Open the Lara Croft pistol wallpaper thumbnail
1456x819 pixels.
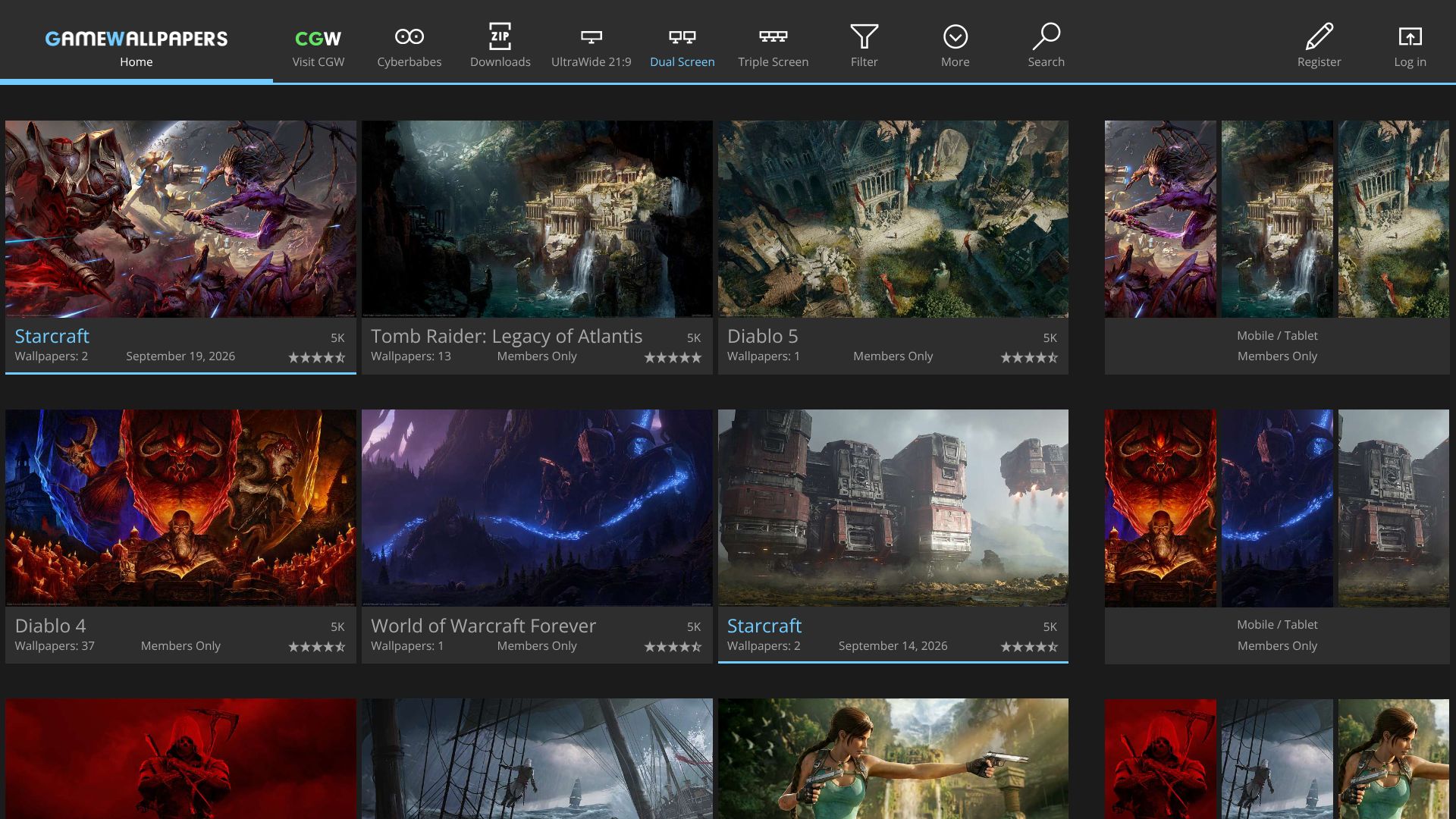click(x=893, y=758)
